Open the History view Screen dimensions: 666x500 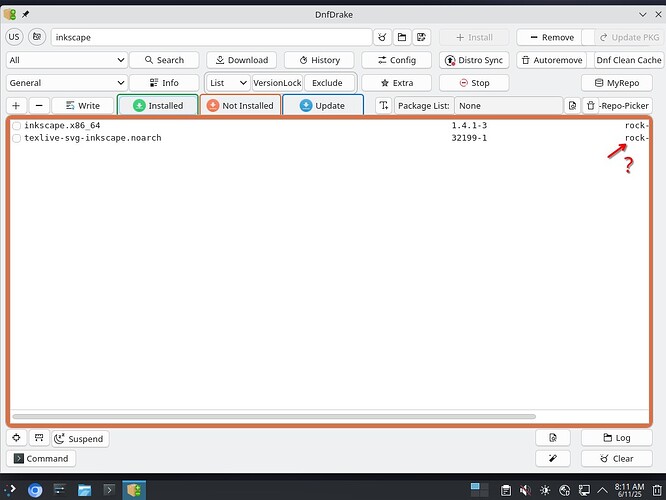coord(319,60)
